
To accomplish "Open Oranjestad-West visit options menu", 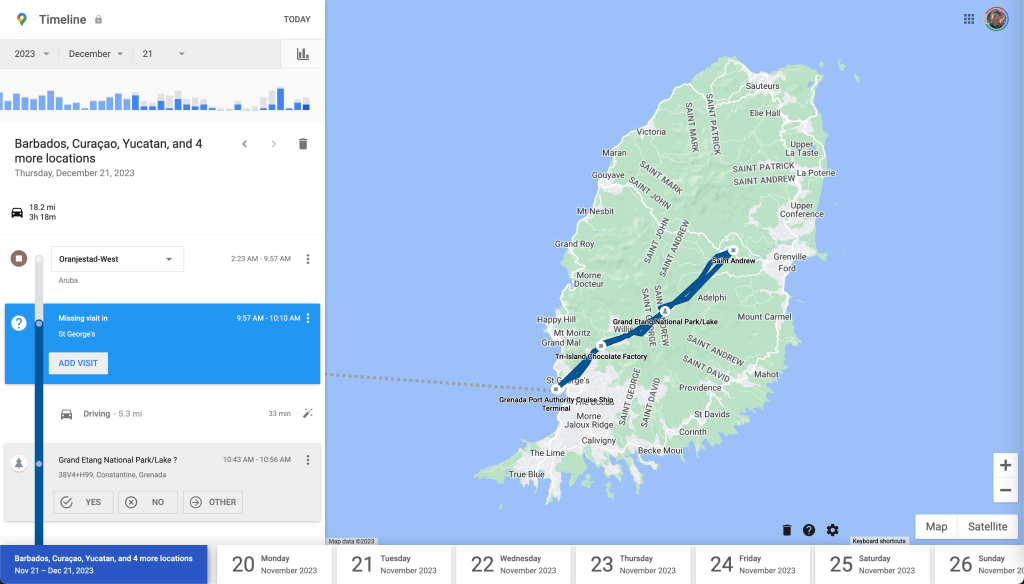I will tap(308, 259).
